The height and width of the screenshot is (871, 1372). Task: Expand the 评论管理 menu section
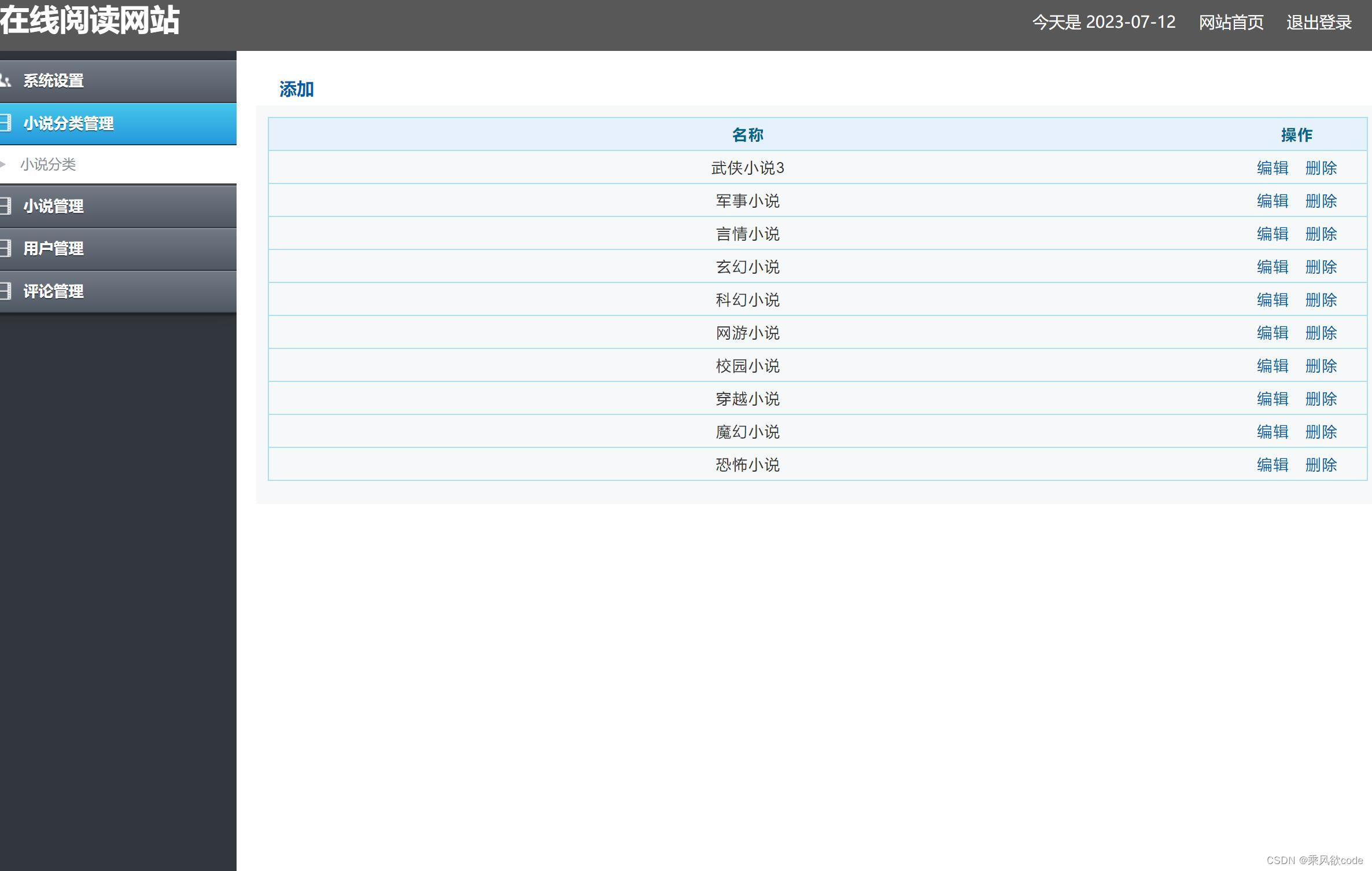[53, 291]
